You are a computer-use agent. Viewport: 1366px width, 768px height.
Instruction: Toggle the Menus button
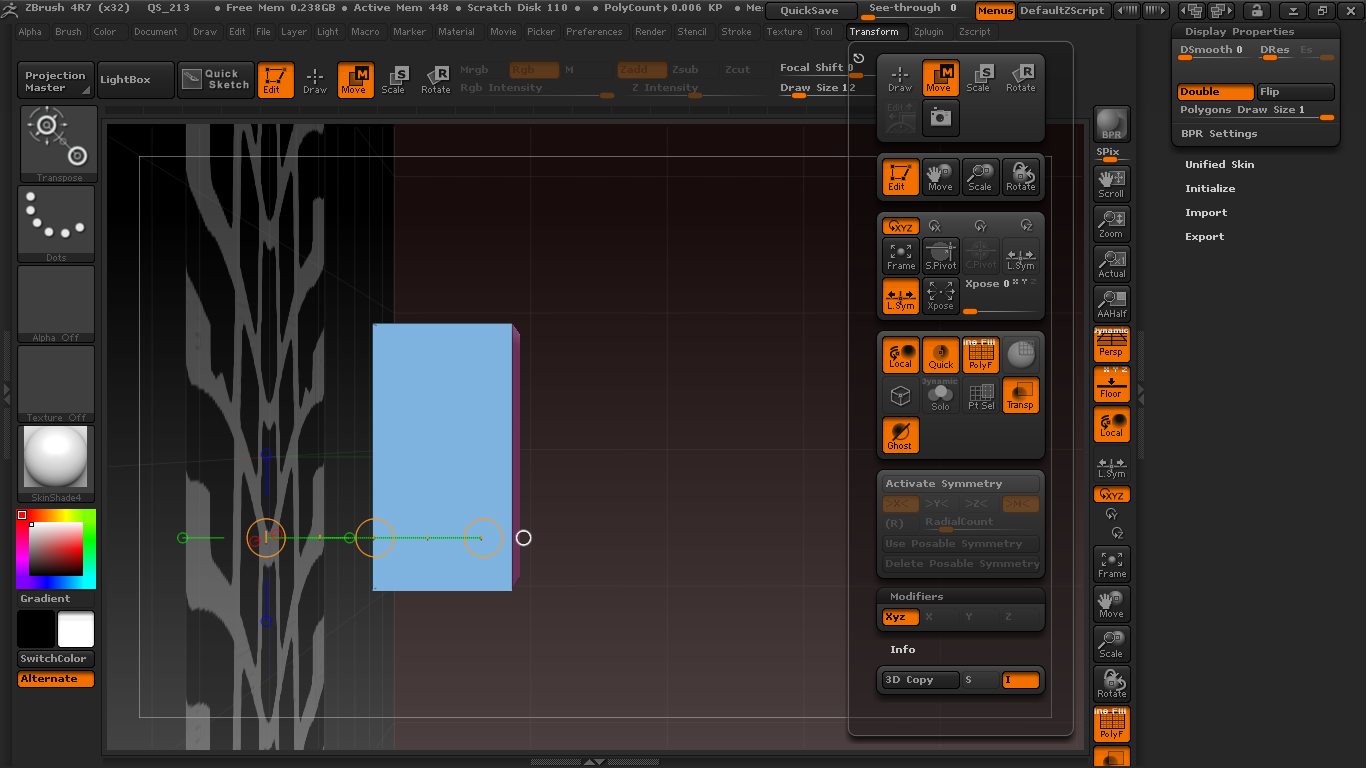pyautogui.click(x=995, y=11)
